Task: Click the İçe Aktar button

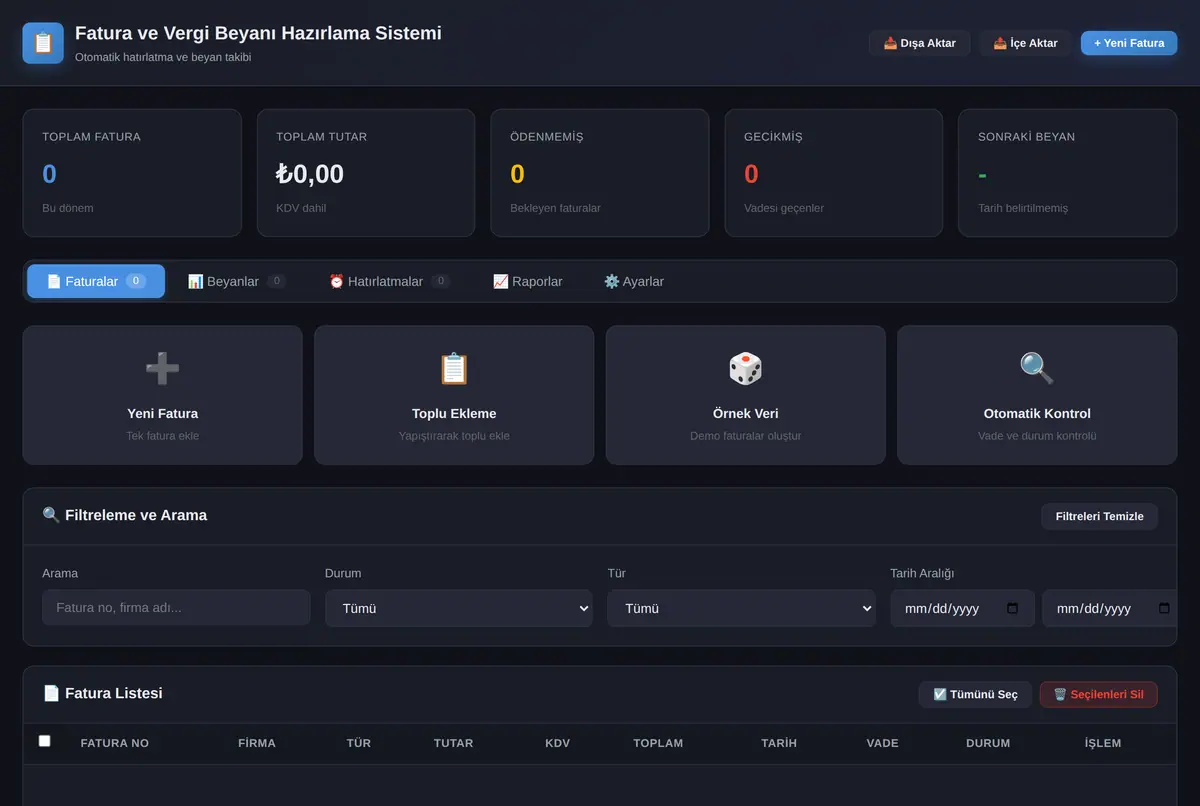Action: [1025, 43]
